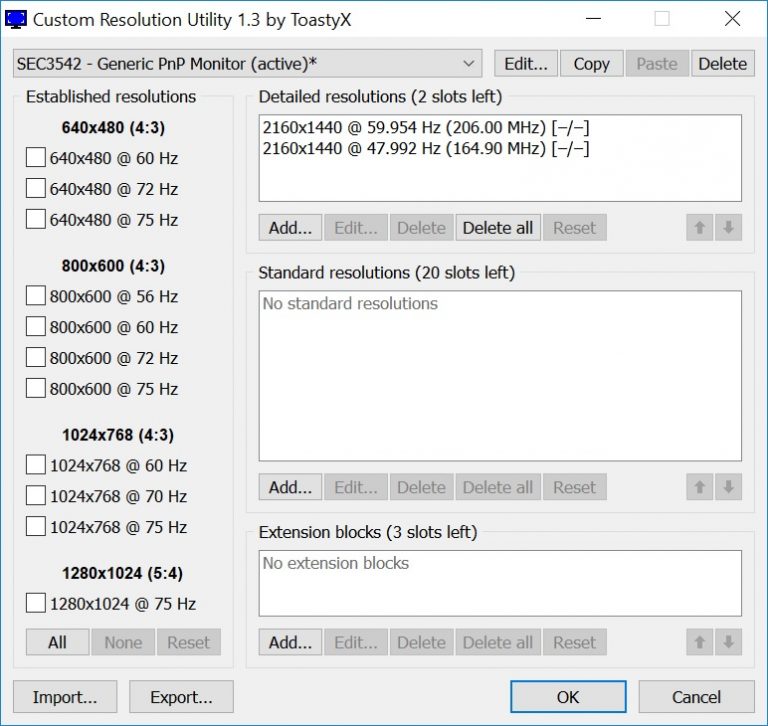Click move-up arrow in Extension blocks section

699,642
